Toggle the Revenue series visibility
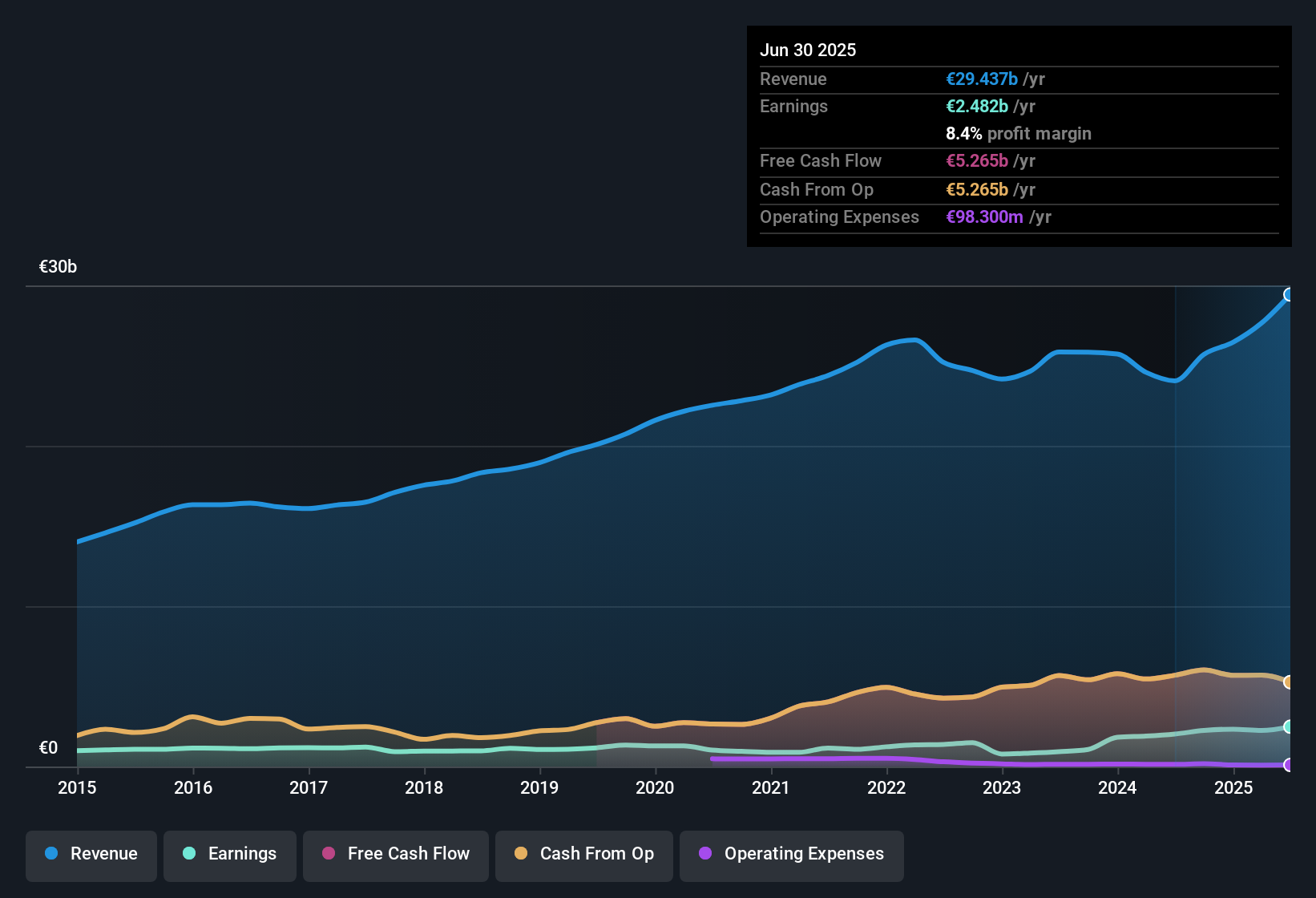The height and width of the screenshot is (898, 1316). coord(91,854)
